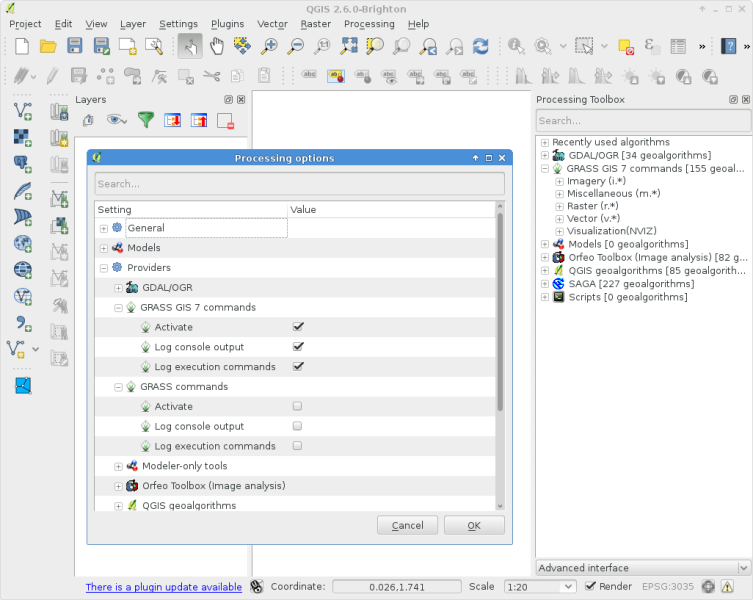The image size is (753, 600).
Task: Click Expand All icon in Layers panel
Action: coord(172,120)
